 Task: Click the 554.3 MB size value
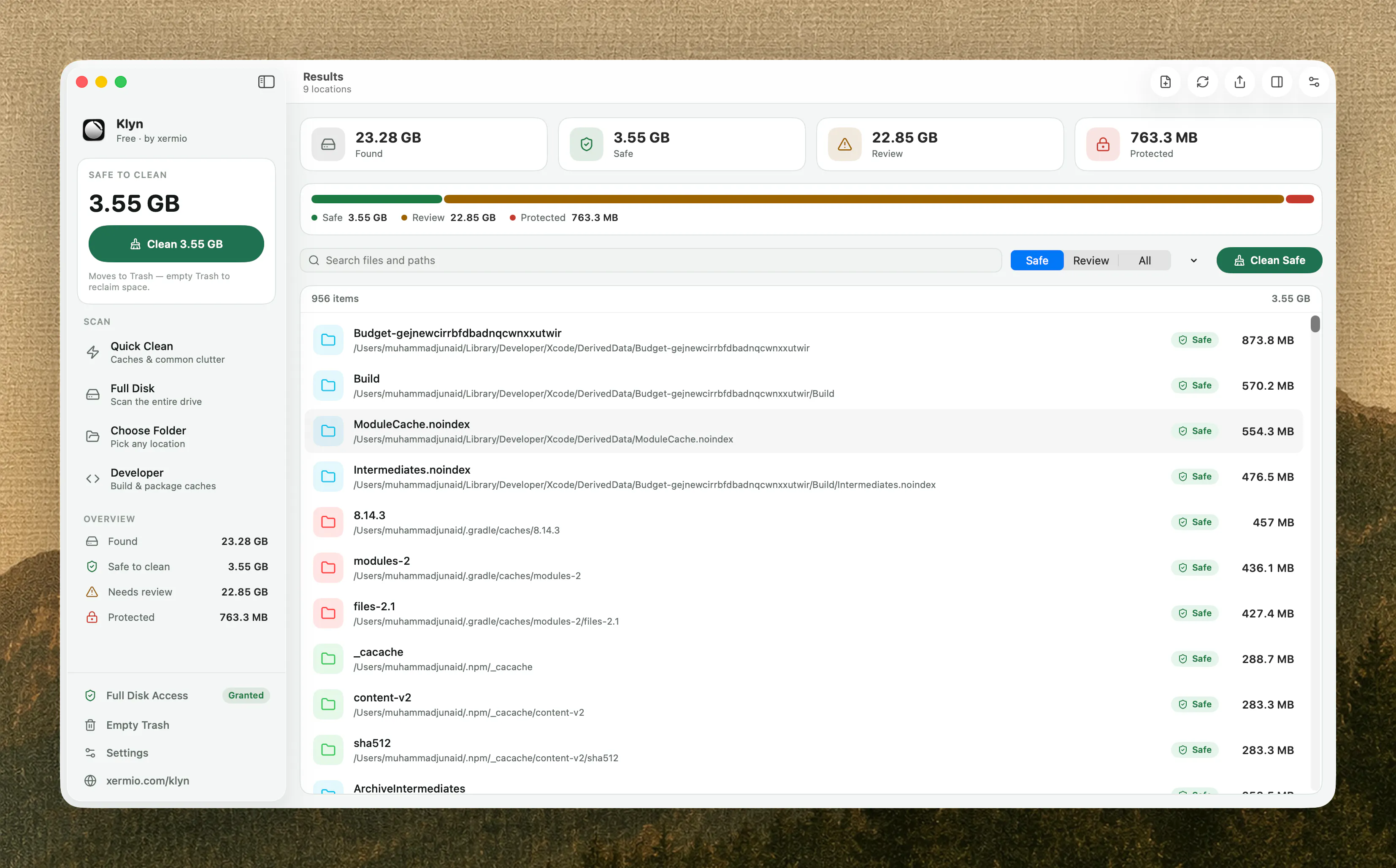(1267, 432)
